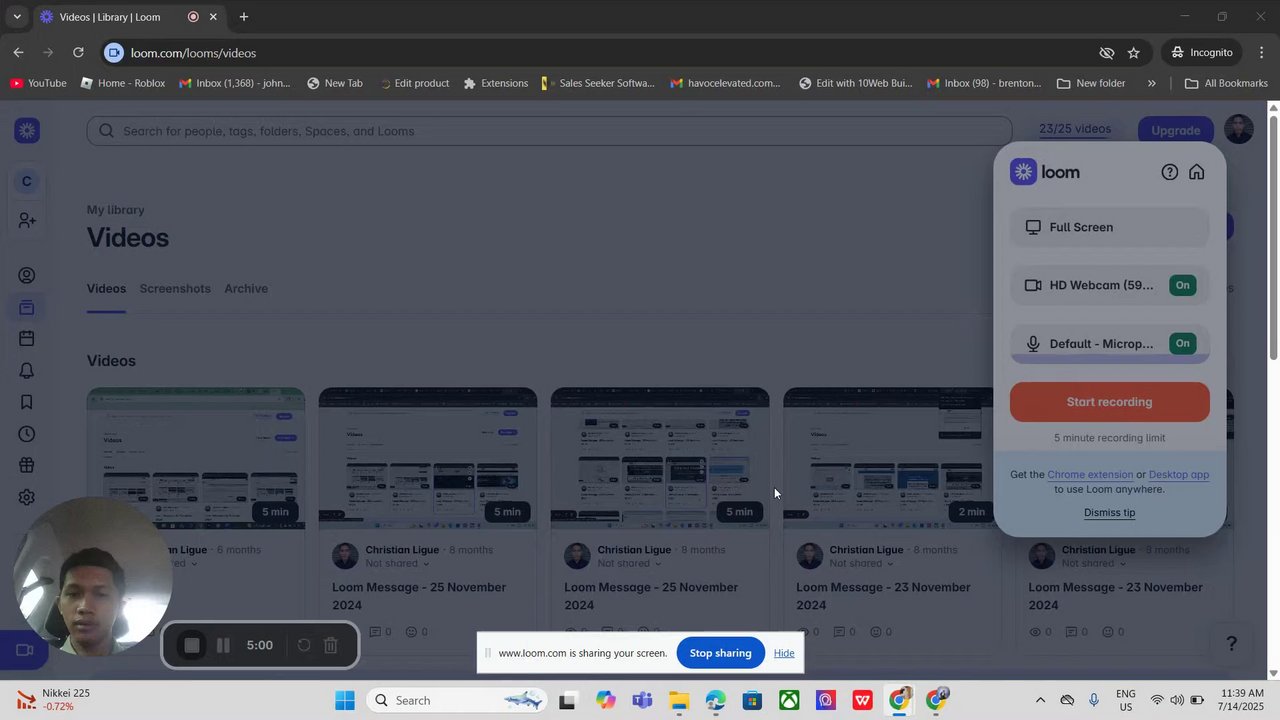Bookmark this page with the star icon
1280x720 pixels.
[1134, 53]
